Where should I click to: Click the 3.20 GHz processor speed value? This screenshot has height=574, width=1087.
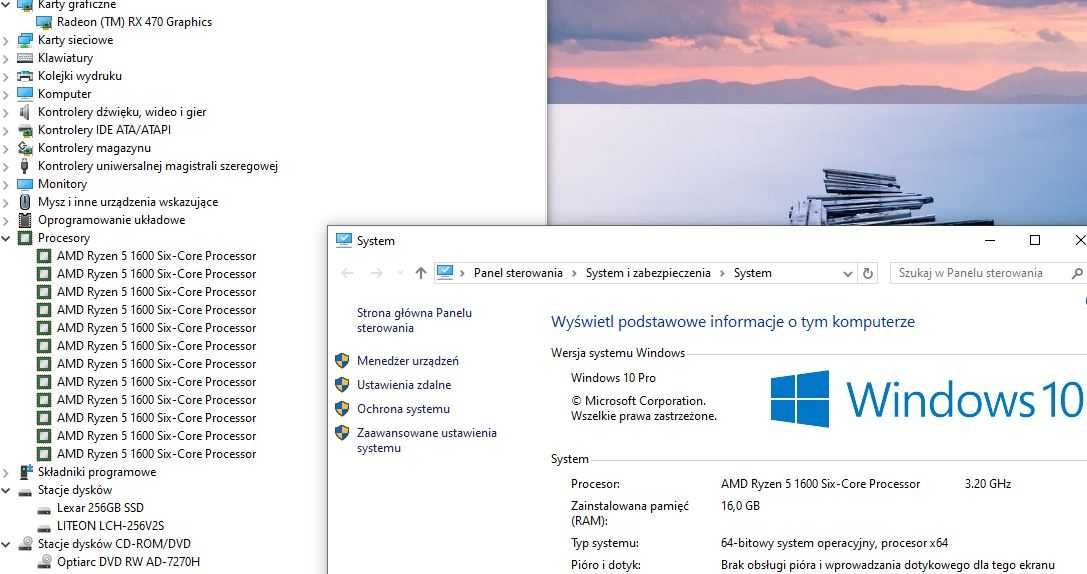(x=988, y=484)
